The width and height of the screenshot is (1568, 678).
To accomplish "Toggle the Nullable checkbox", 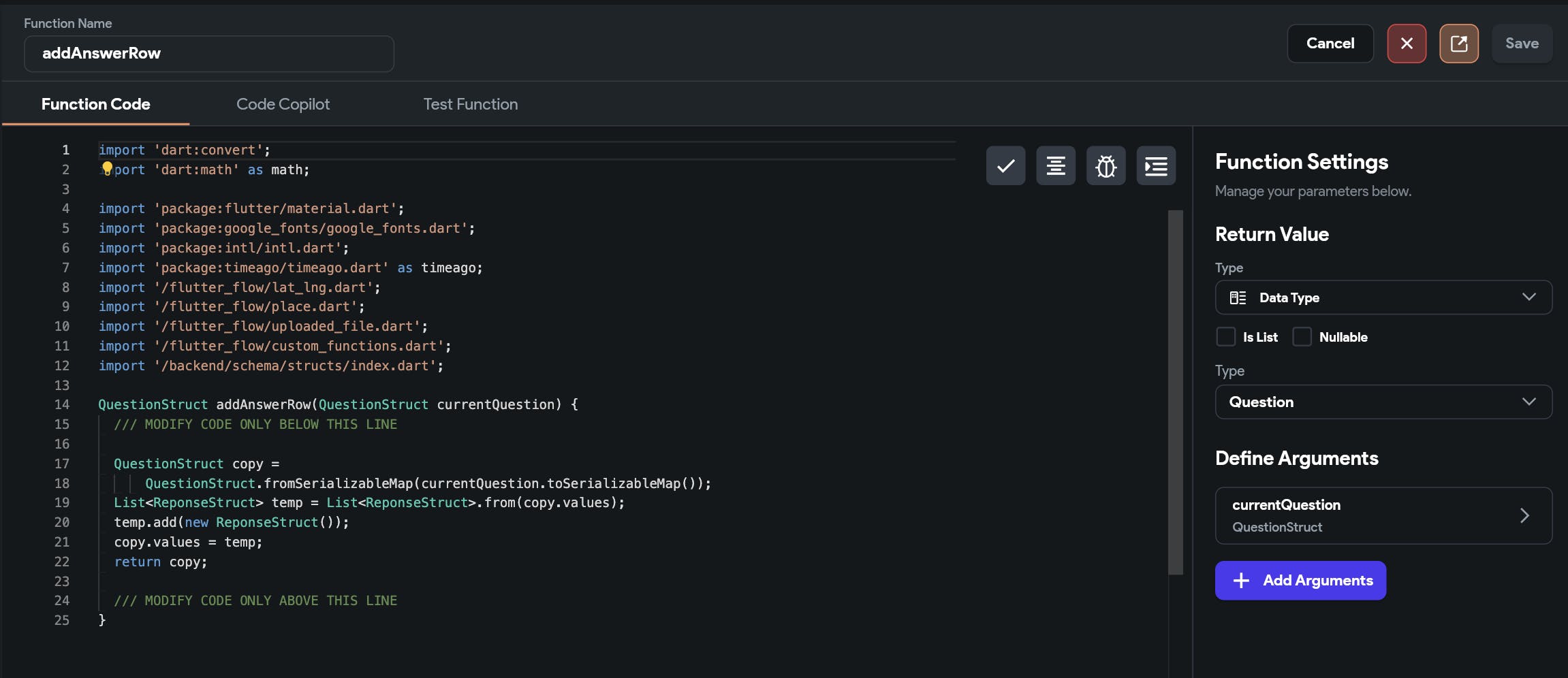I will [x=1302, y=337].
